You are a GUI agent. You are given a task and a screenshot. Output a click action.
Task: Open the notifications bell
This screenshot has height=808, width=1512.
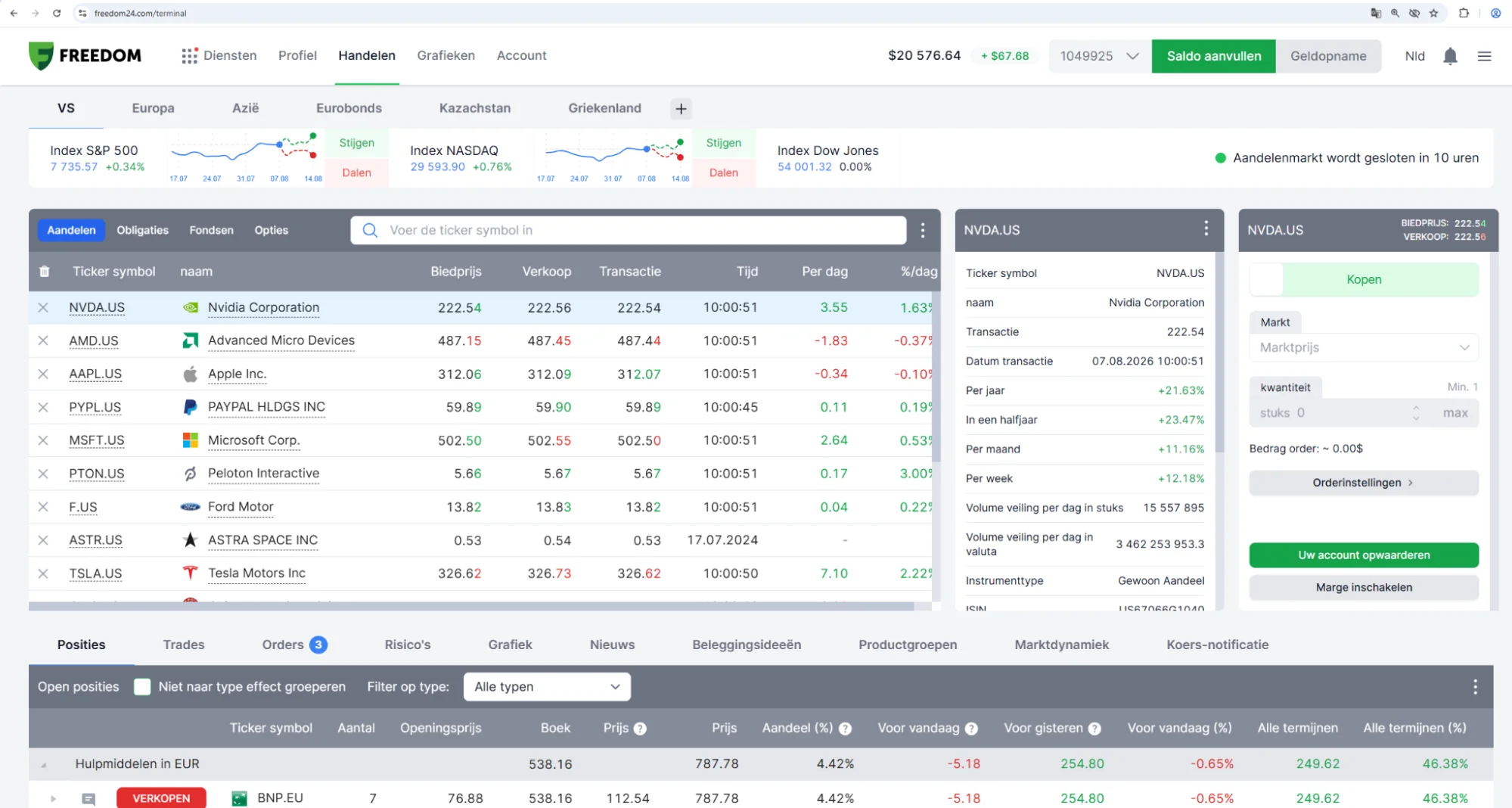(1450, 56)
